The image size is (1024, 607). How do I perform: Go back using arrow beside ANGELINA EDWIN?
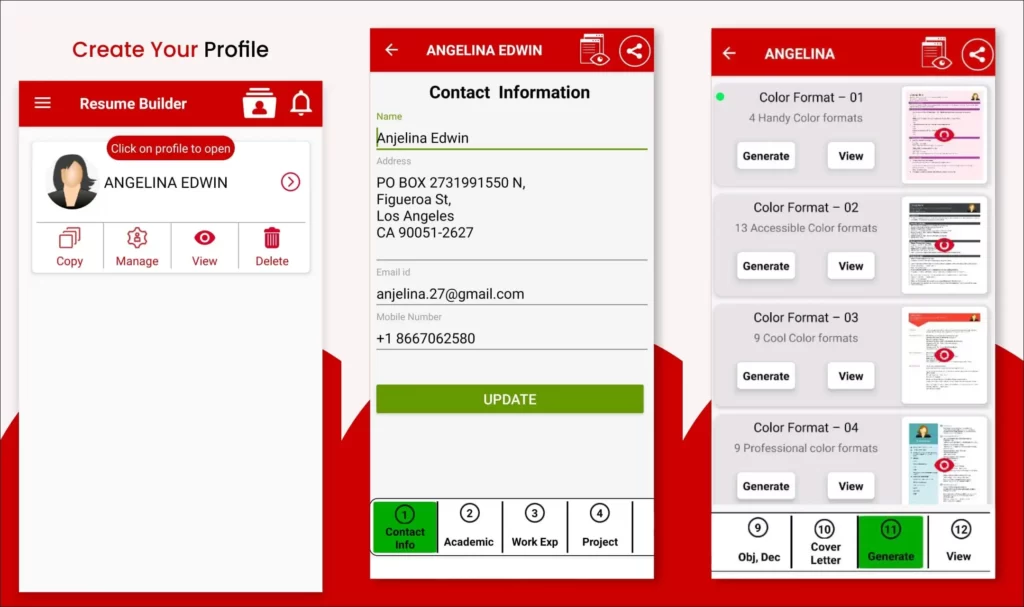391,50
